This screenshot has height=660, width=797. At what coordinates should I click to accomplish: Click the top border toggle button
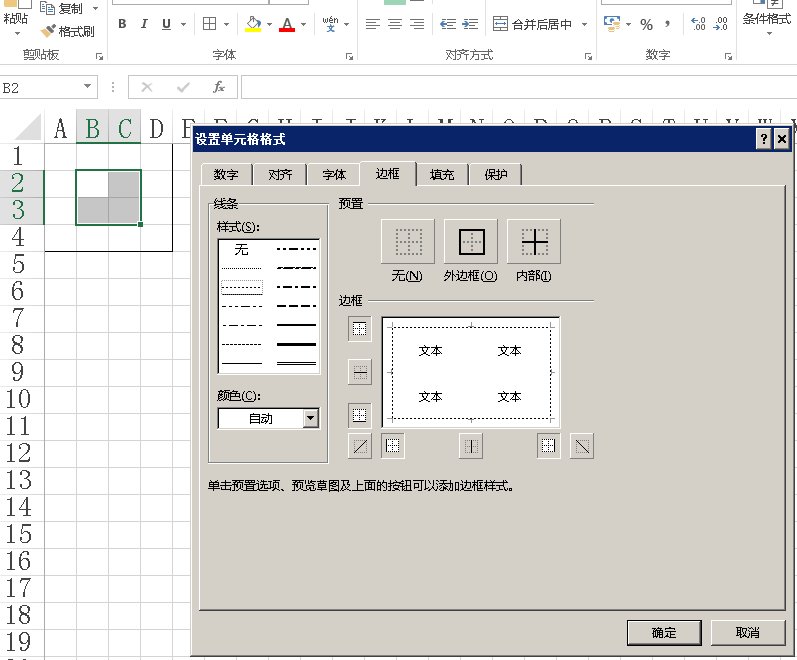tap(360, 329)
